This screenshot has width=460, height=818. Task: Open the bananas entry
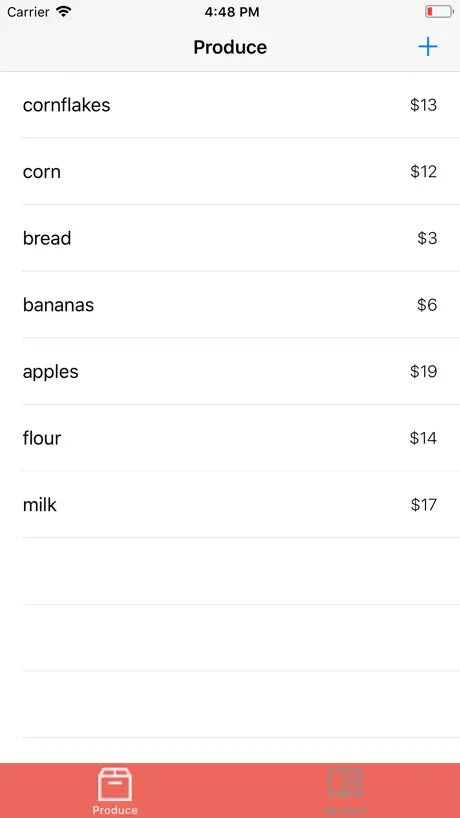230,305
